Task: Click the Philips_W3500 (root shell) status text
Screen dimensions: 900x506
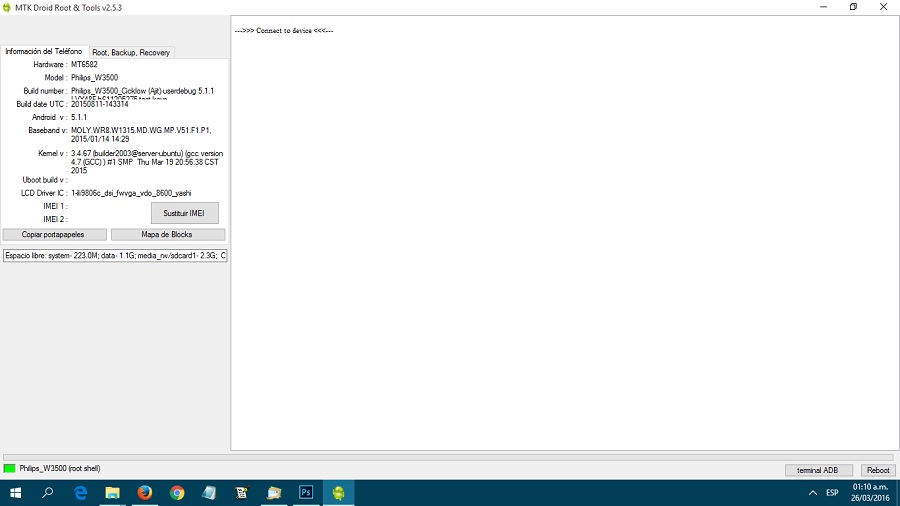Action: click(60, 468)
